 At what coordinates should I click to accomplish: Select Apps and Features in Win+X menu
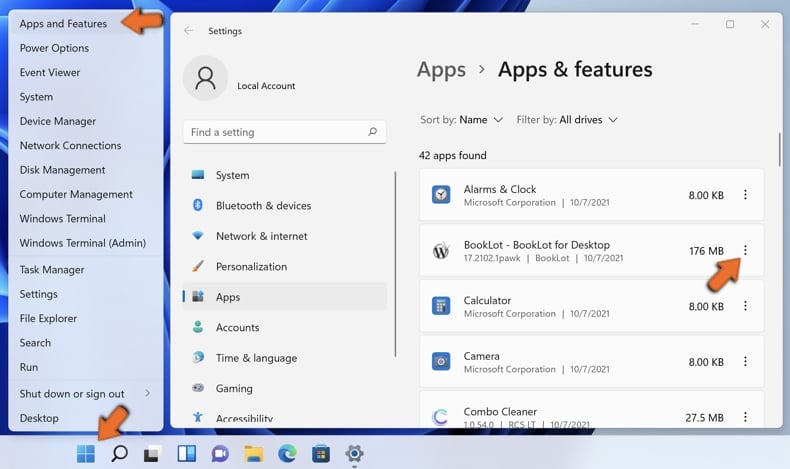pos(86,24)
